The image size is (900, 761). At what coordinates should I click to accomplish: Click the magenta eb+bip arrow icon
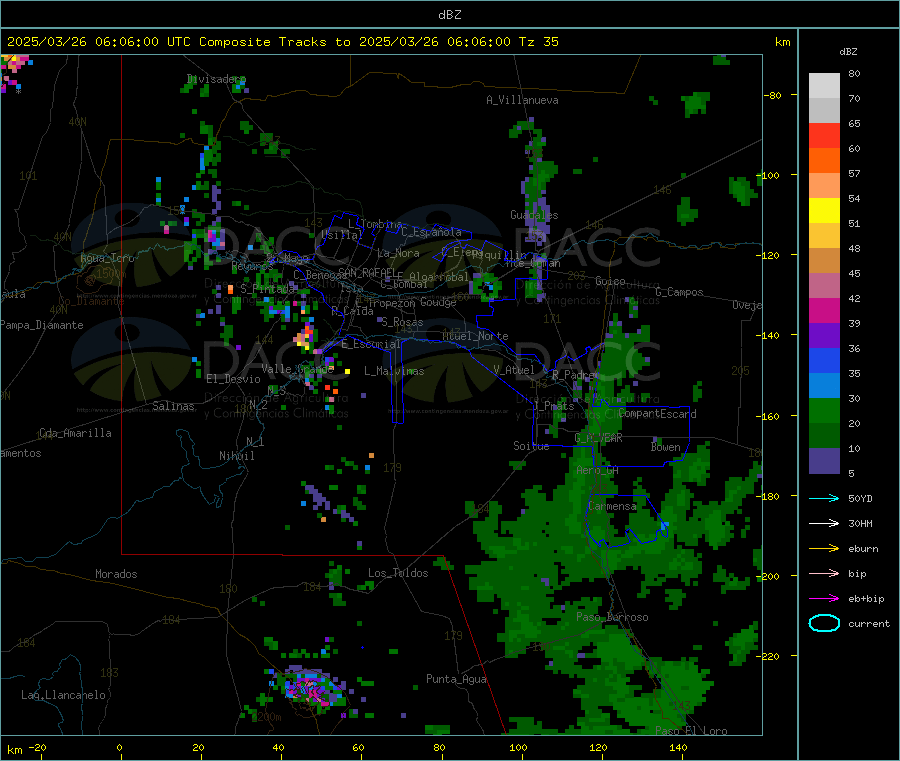(824, 599)
